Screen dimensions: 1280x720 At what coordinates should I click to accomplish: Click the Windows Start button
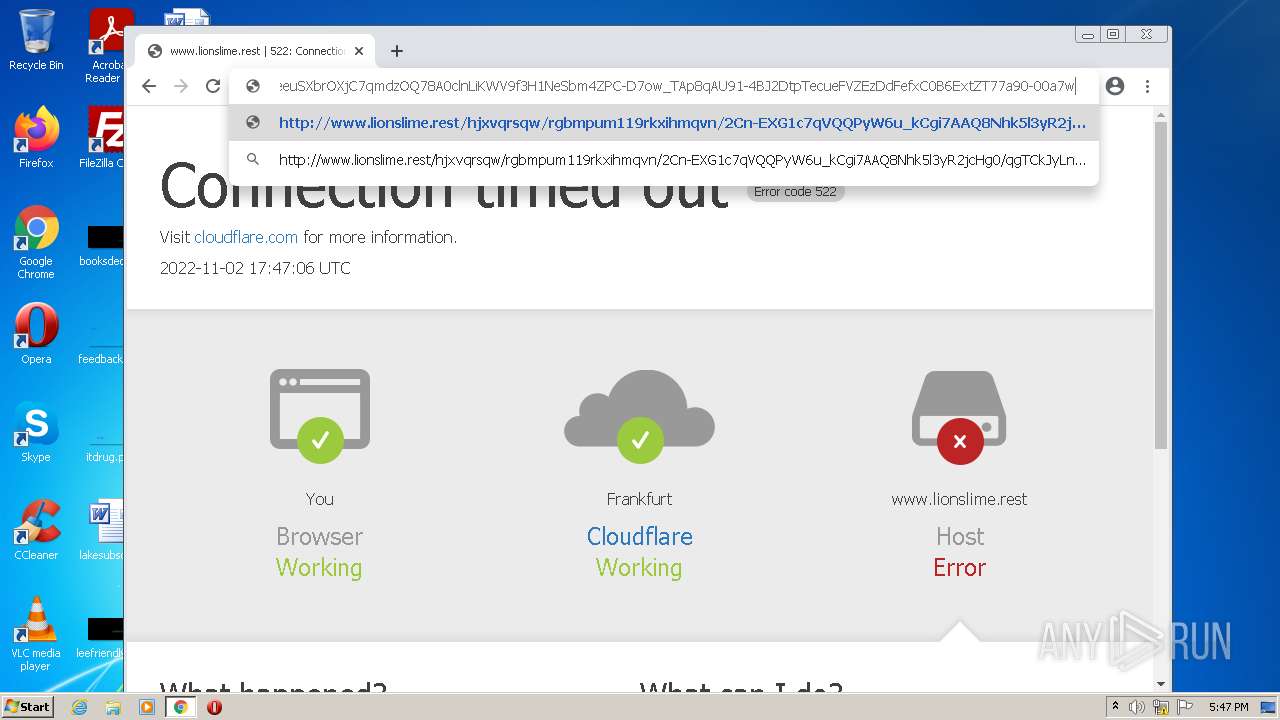(27, 707)
